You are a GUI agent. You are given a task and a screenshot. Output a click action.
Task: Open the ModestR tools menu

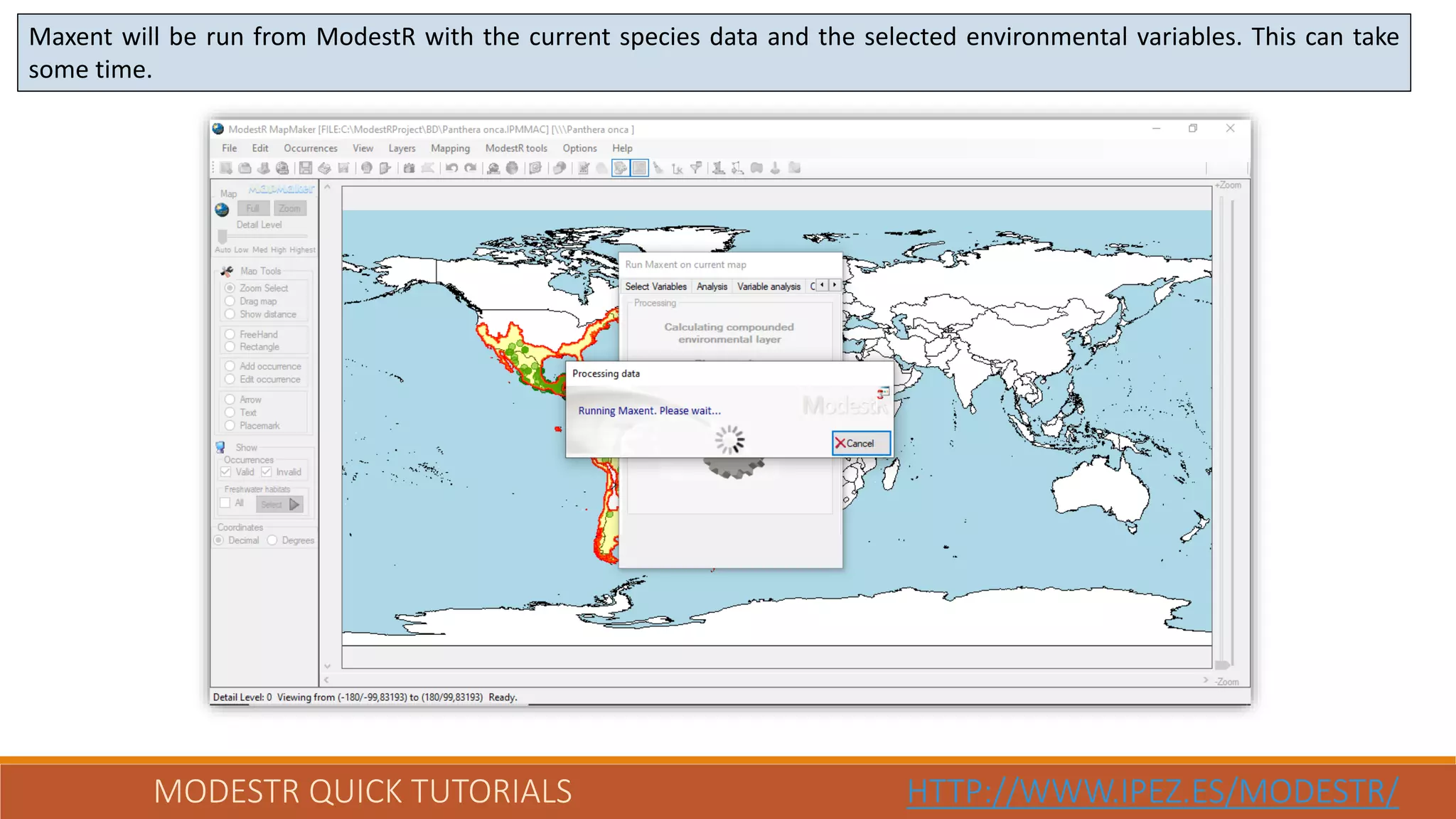pos(516,148)
